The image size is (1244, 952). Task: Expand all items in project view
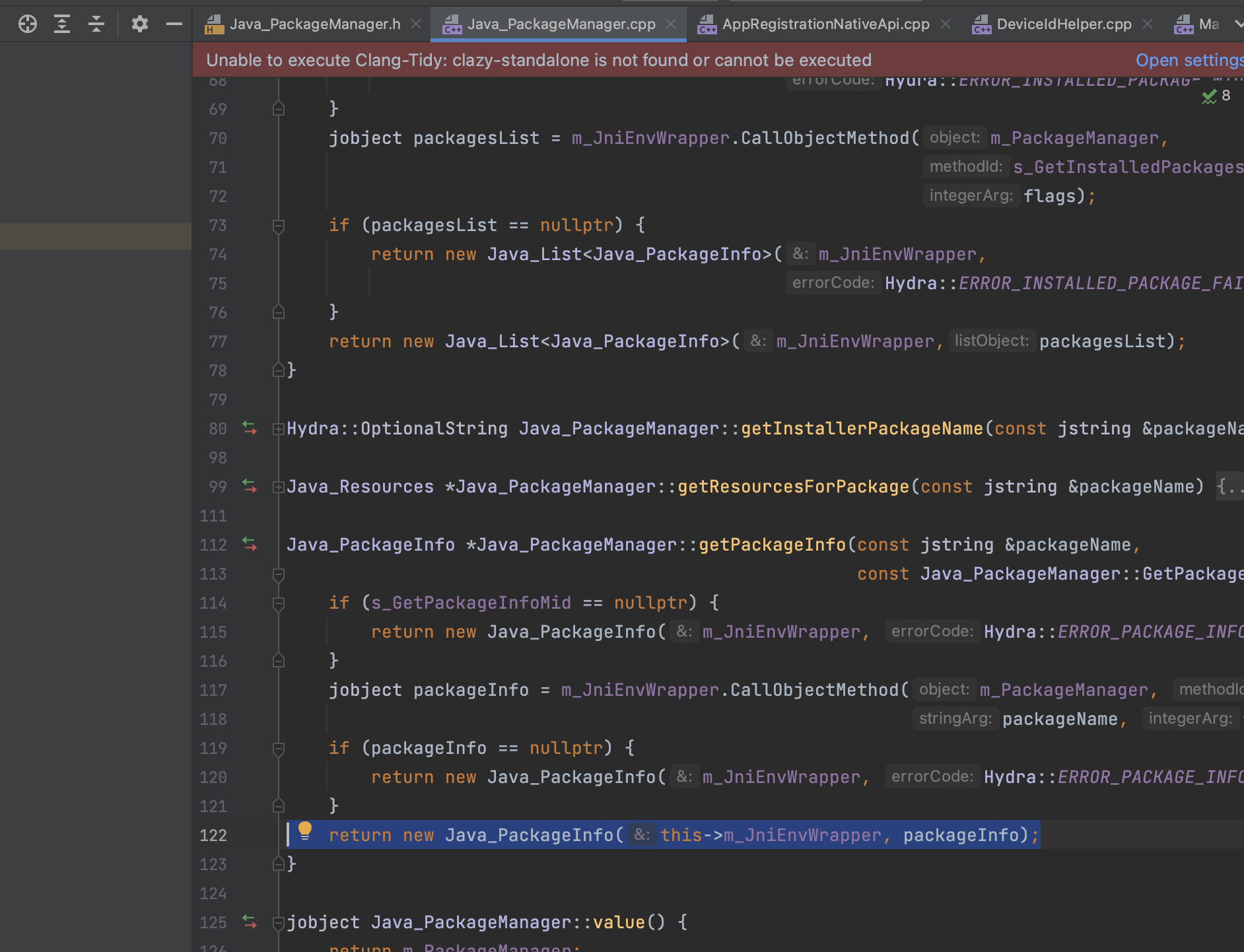62,24
